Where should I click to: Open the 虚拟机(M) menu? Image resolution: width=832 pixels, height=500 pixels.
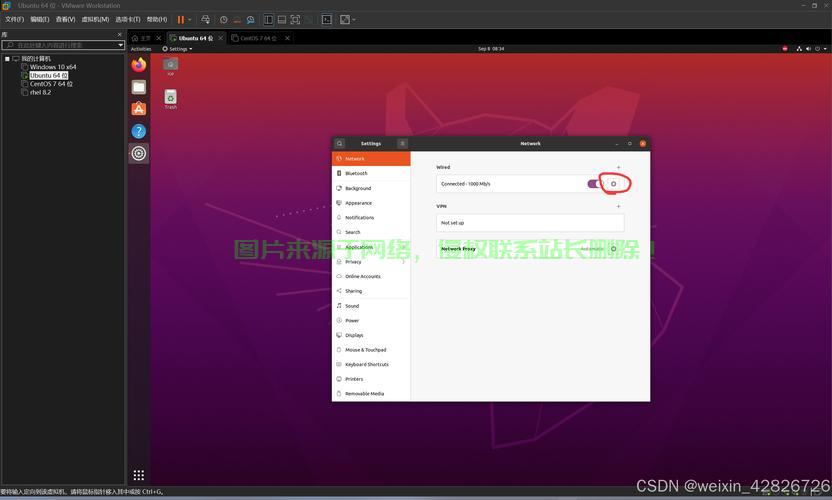click(95, 19)
